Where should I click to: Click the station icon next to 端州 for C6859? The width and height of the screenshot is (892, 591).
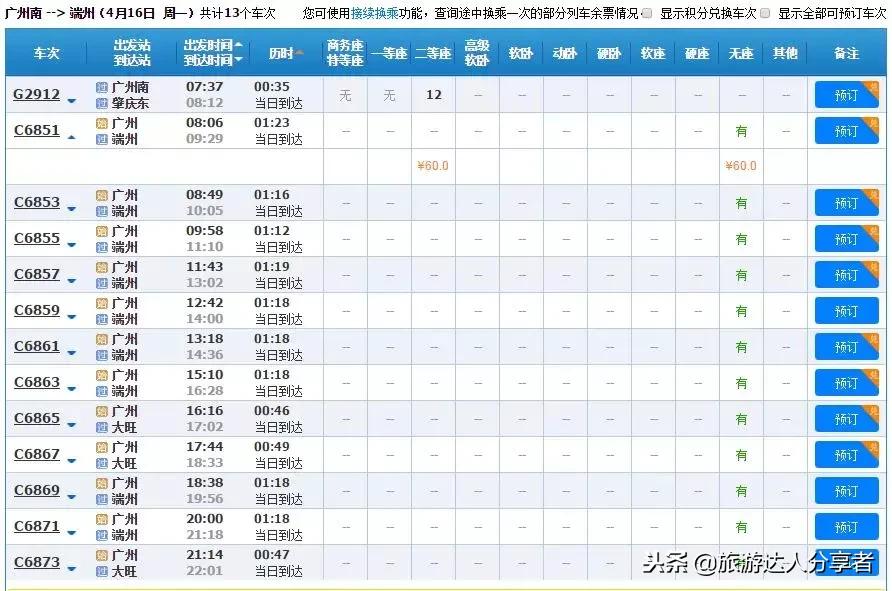click(101, 317)
